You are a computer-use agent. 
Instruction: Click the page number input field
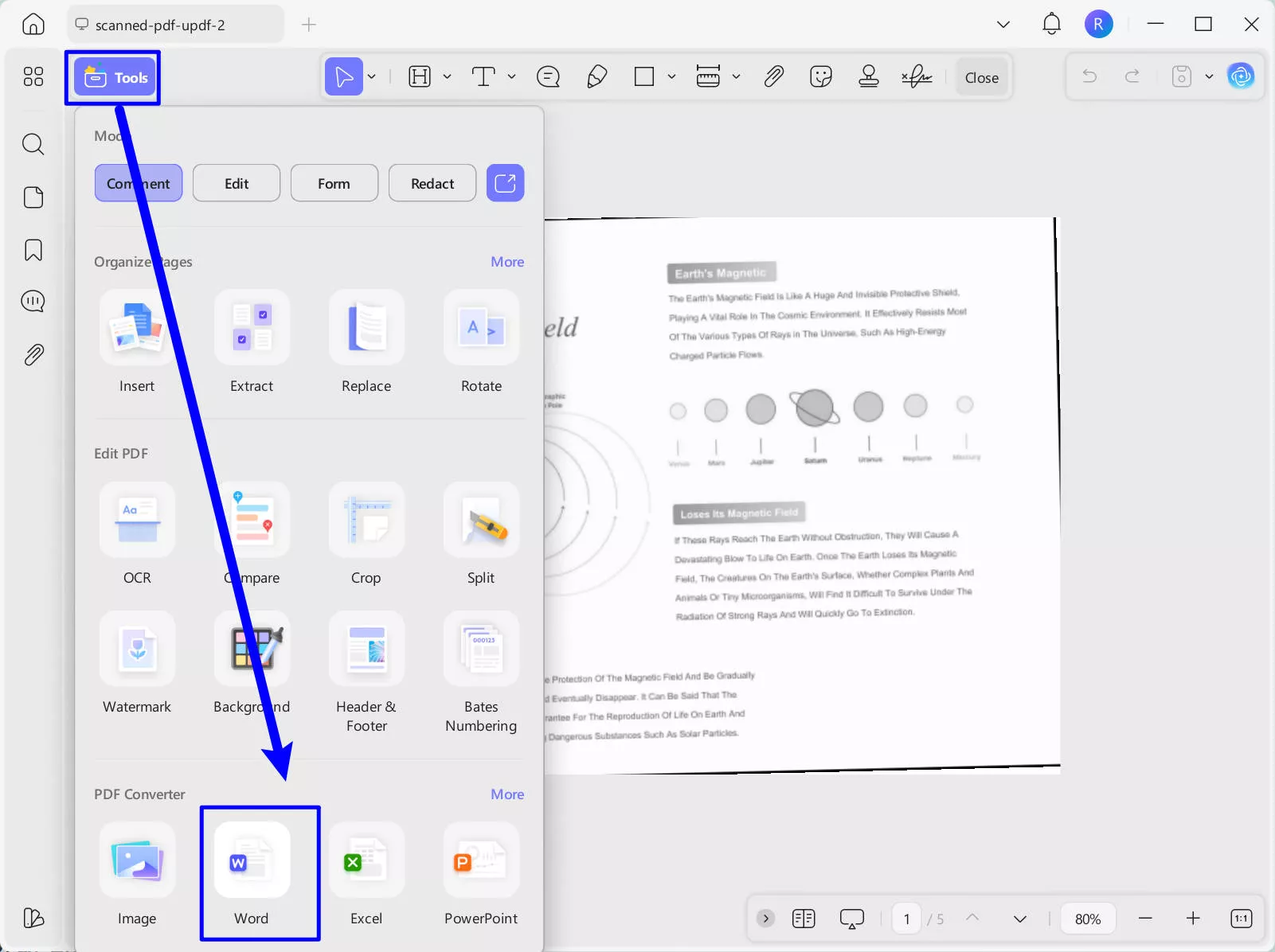pyautogui.click(x=906, y=919)
